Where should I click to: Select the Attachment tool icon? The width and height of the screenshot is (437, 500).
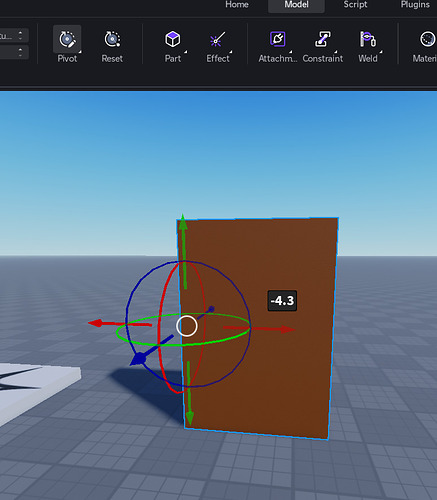[x=277, y=39]
